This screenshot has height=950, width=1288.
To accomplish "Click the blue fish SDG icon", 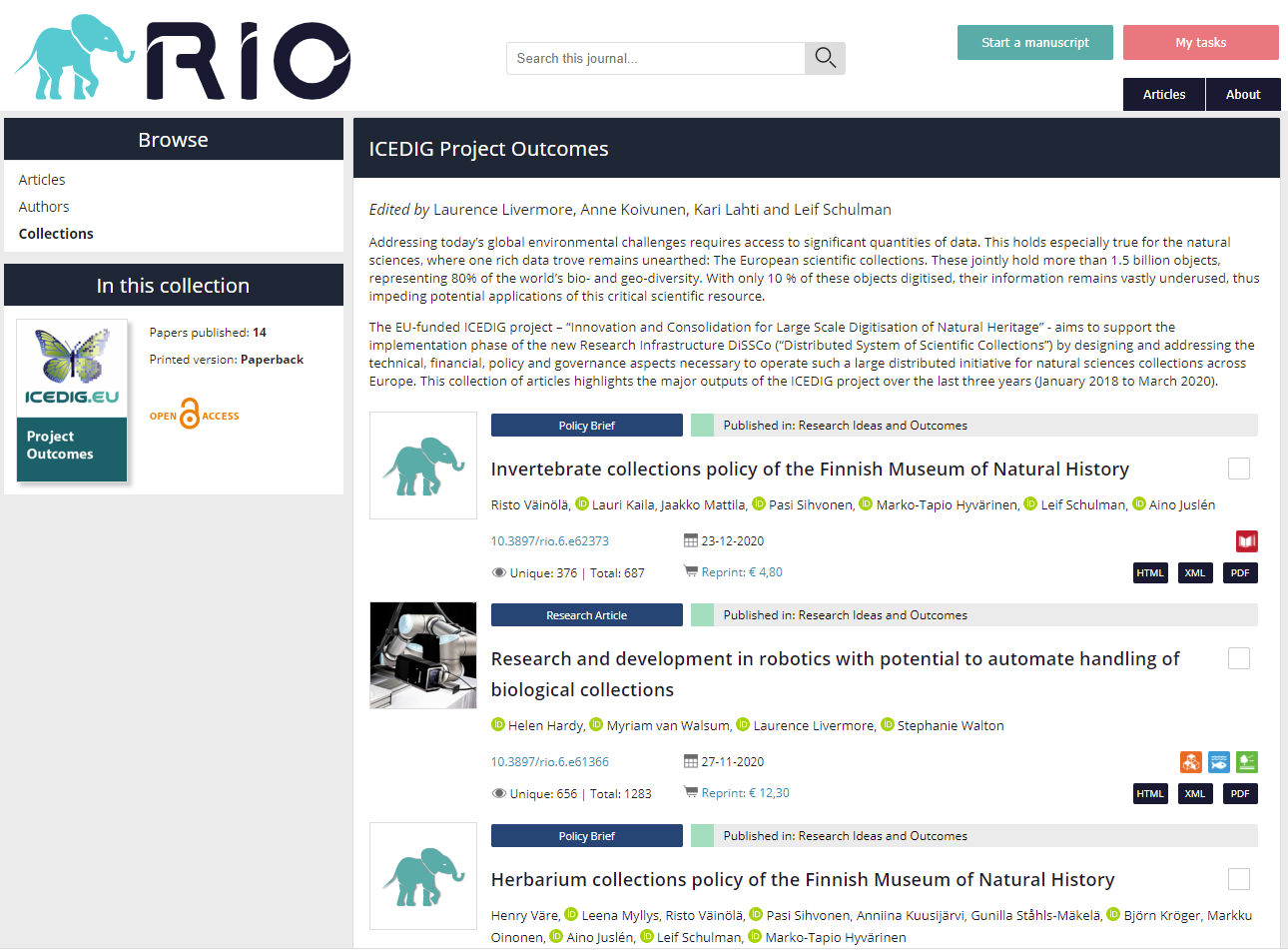I will tap(1219, 762).
